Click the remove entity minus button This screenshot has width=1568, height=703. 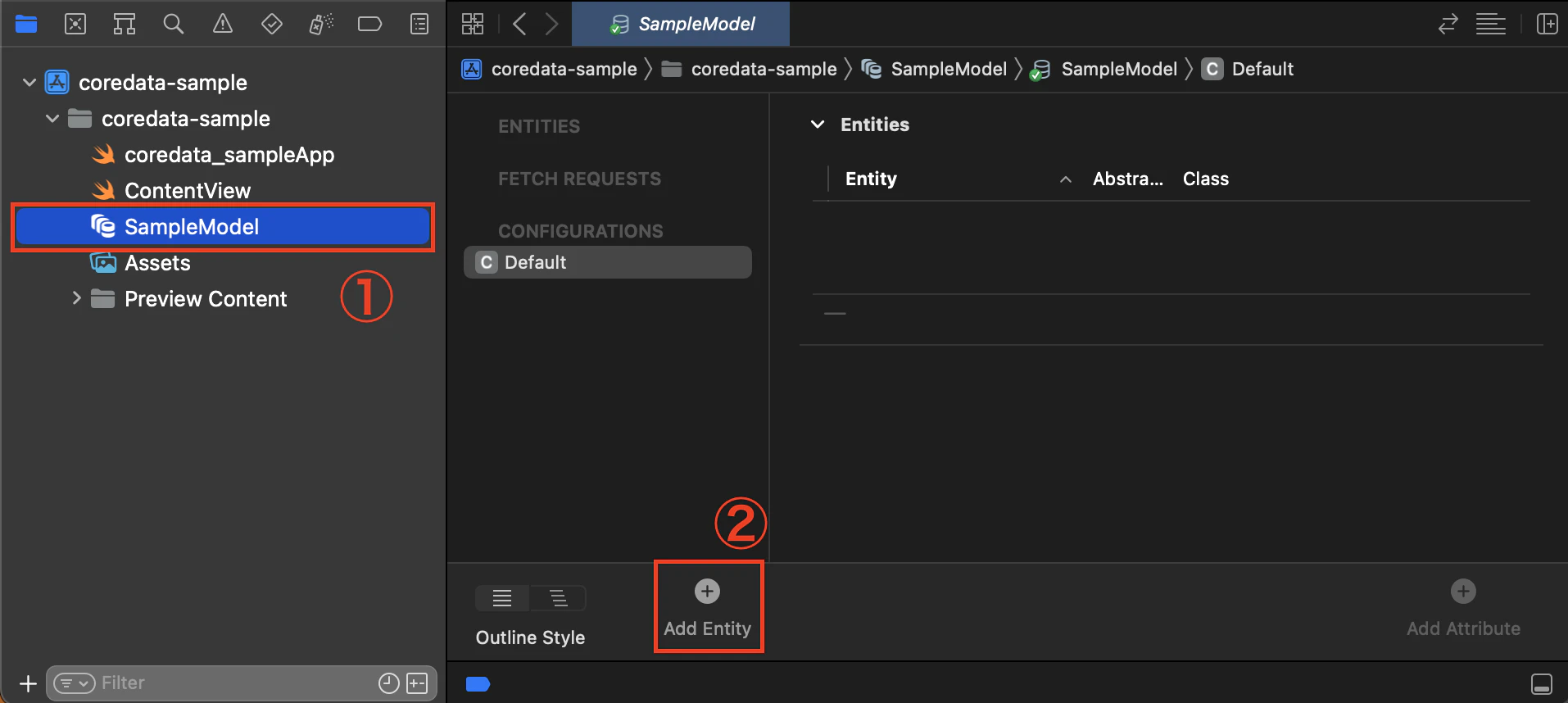[835, 314]
